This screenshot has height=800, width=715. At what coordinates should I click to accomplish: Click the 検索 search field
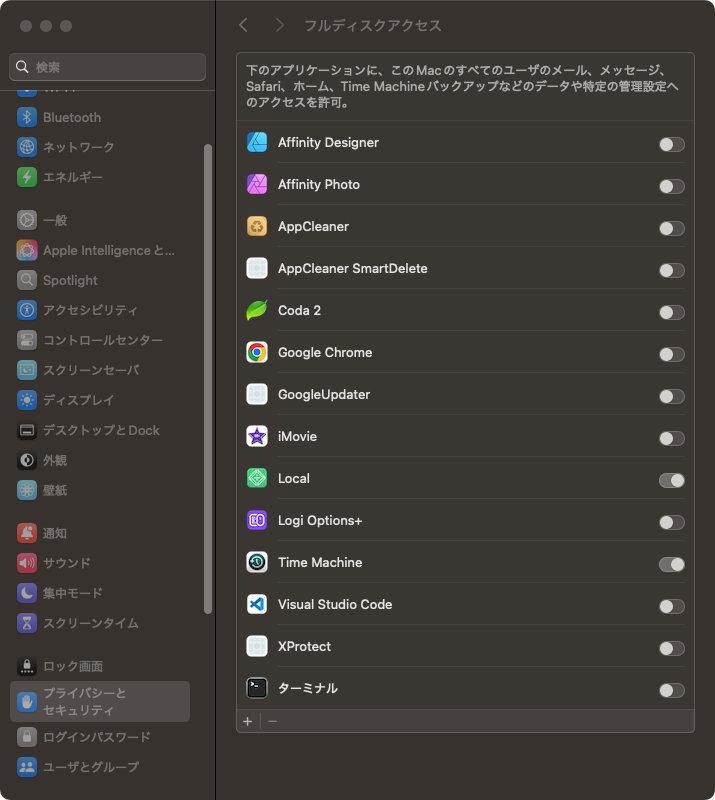108,67
